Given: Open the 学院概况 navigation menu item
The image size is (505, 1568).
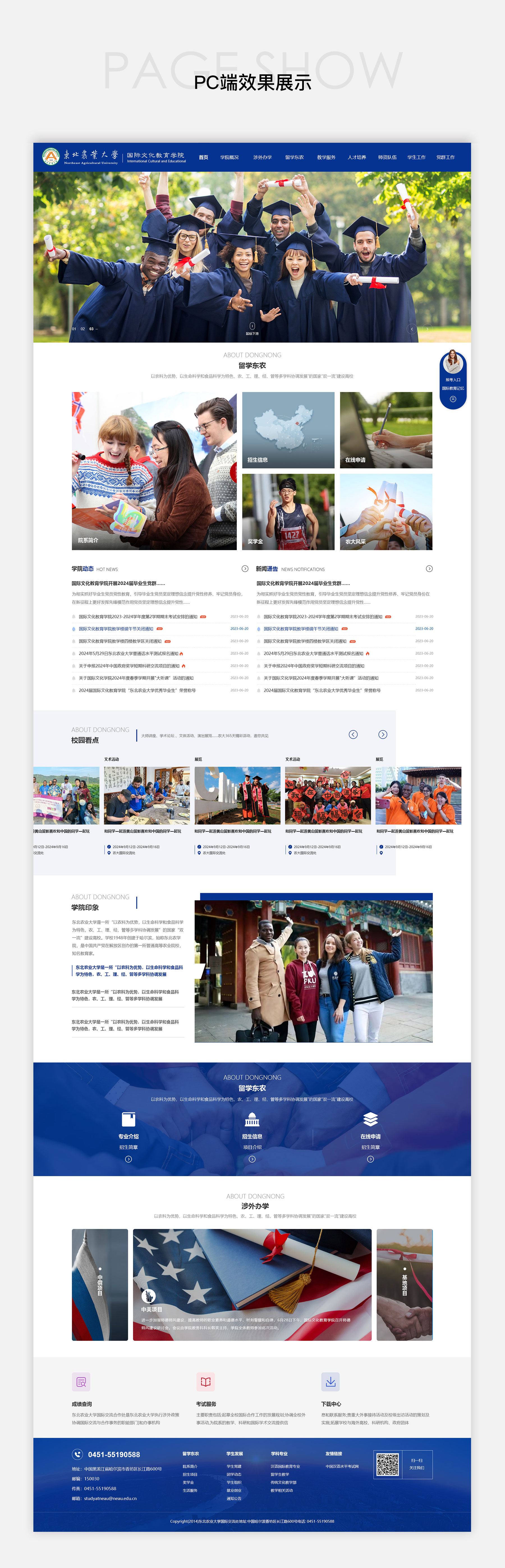Looking at the screenshot, I should [x=230, y=157].
